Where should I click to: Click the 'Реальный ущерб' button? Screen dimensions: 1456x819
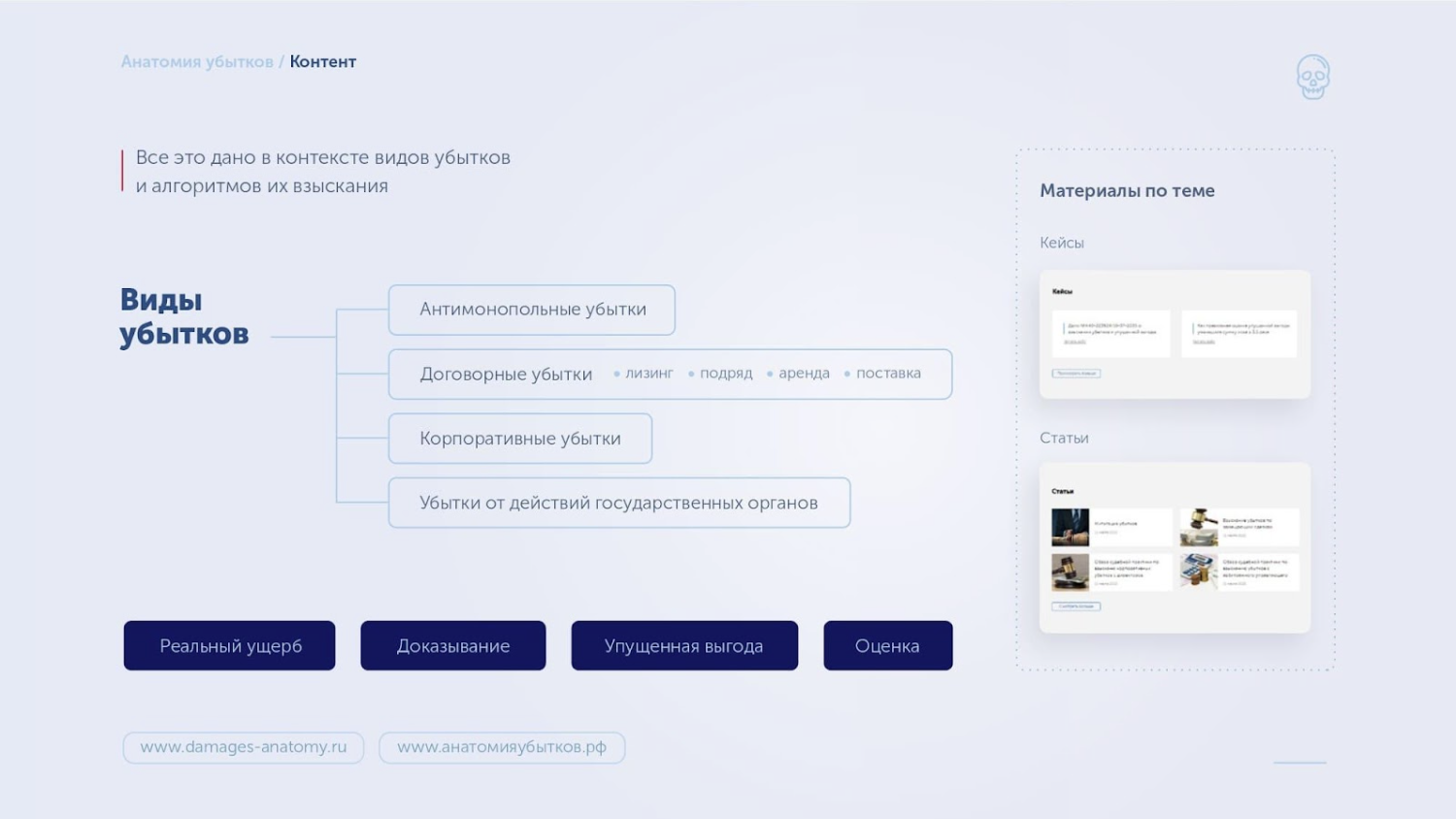click(x=230, y=645)
